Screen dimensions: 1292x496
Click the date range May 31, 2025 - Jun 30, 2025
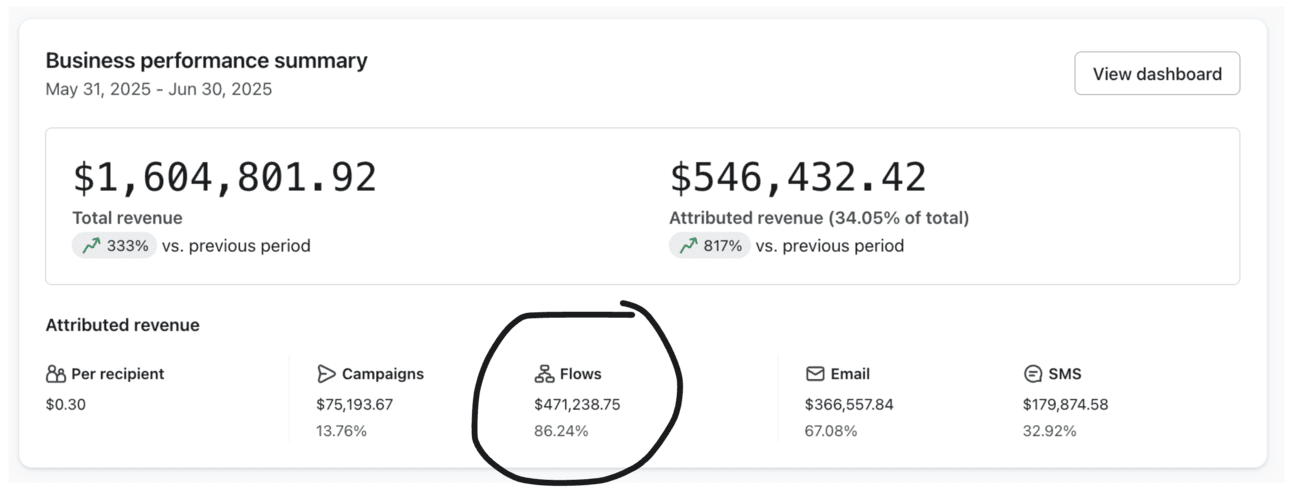[x=159, y=89]
